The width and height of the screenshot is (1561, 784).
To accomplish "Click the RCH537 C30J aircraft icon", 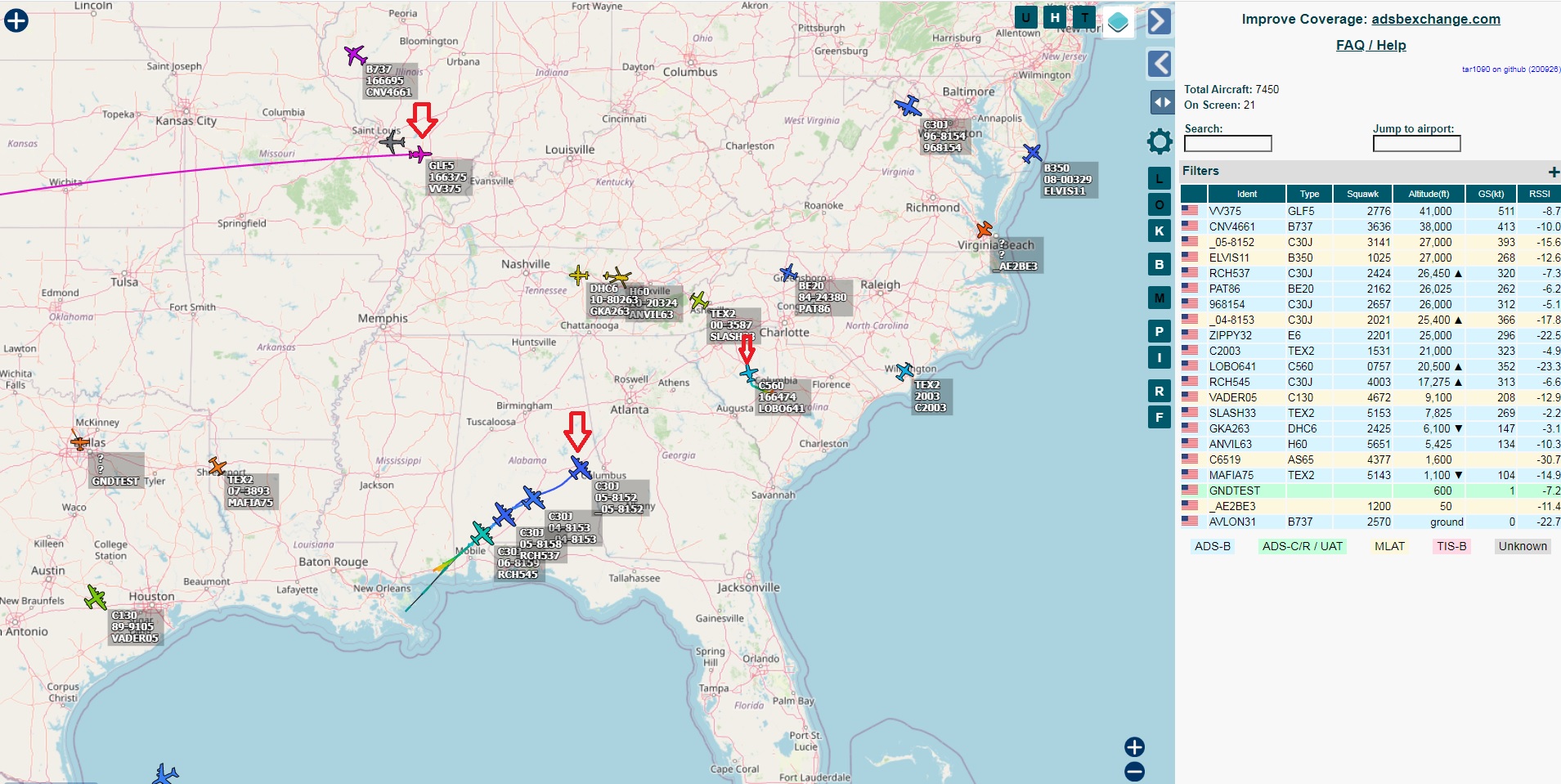I will [504, 515].
